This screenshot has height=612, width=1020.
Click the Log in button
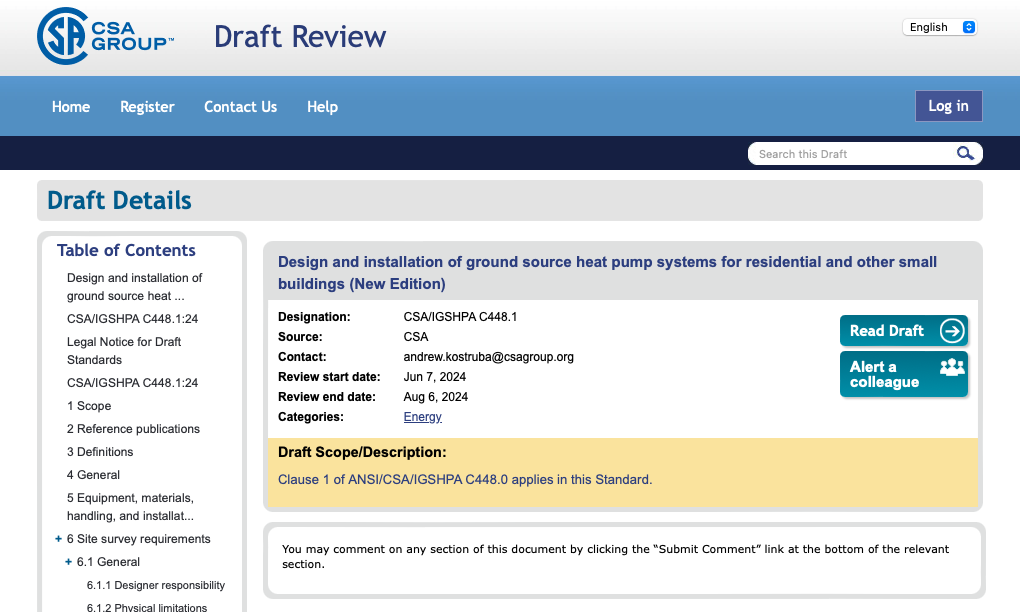tap(948, 106)
